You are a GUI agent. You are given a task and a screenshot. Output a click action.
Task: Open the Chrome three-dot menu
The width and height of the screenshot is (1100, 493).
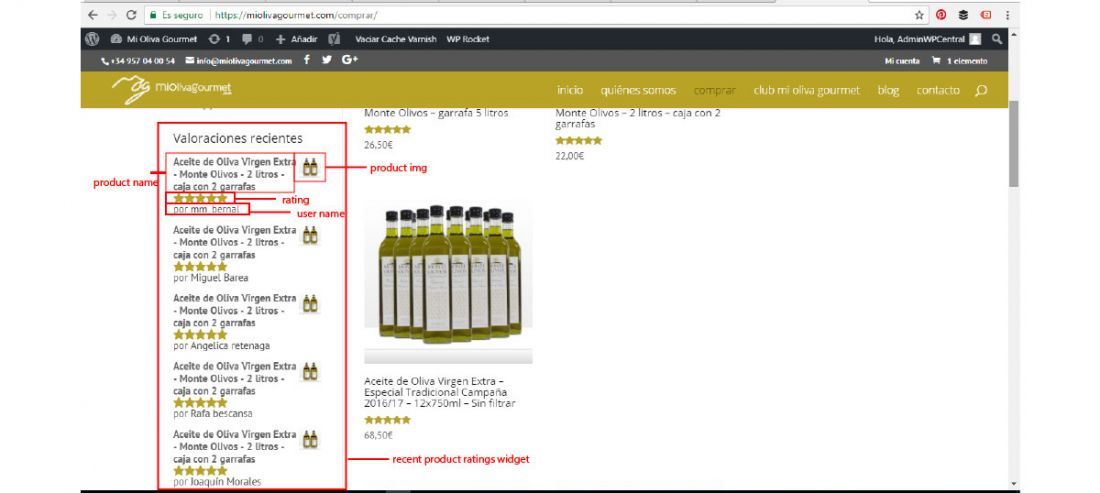pyautogui.click(x=1007, y=15)
